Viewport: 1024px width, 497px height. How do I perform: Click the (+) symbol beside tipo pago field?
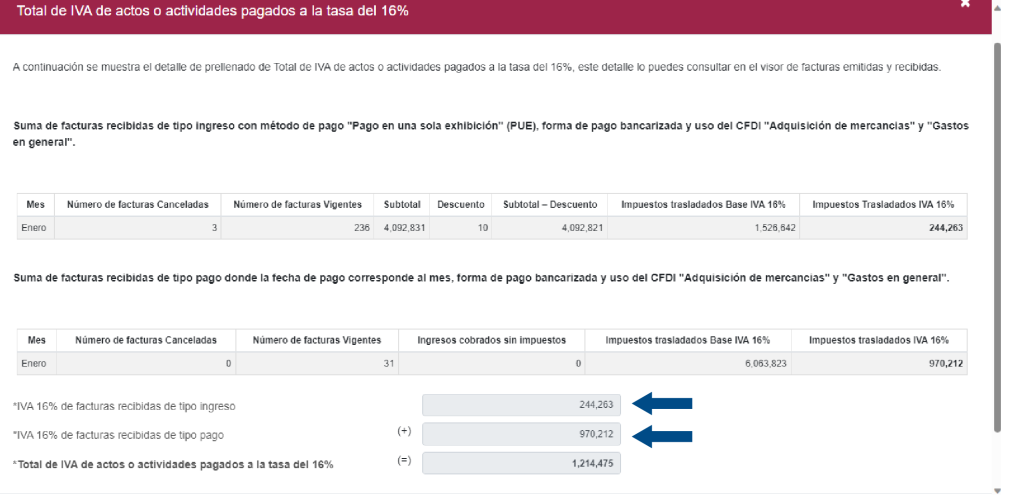click(405, 431)
